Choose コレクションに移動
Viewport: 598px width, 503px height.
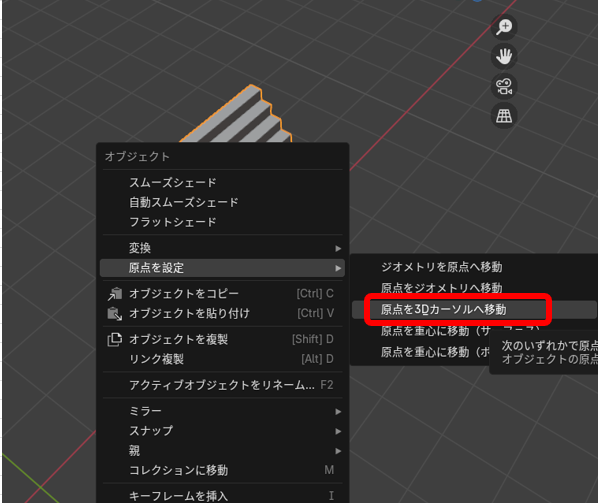point(222,471)
